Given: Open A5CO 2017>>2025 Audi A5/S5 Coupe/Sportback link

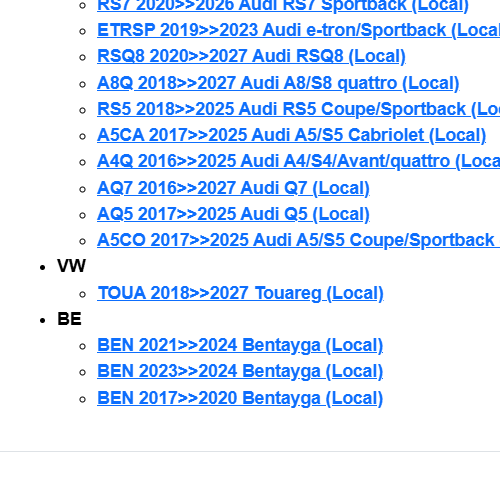Looking at the screenshot, I should [298, 240].
